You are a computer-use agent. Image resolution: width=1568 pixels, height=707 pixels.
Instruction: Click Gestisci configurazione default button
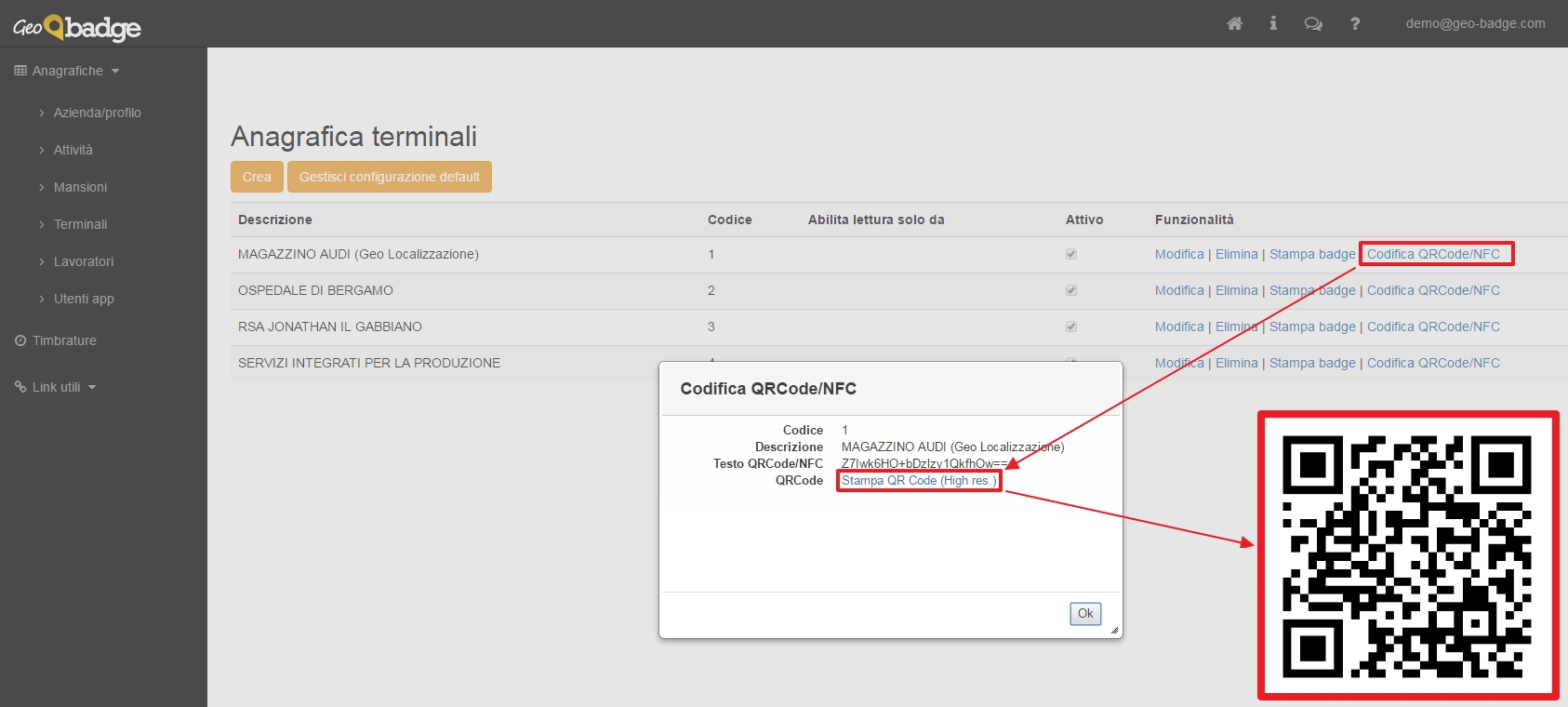click(390, 177)
